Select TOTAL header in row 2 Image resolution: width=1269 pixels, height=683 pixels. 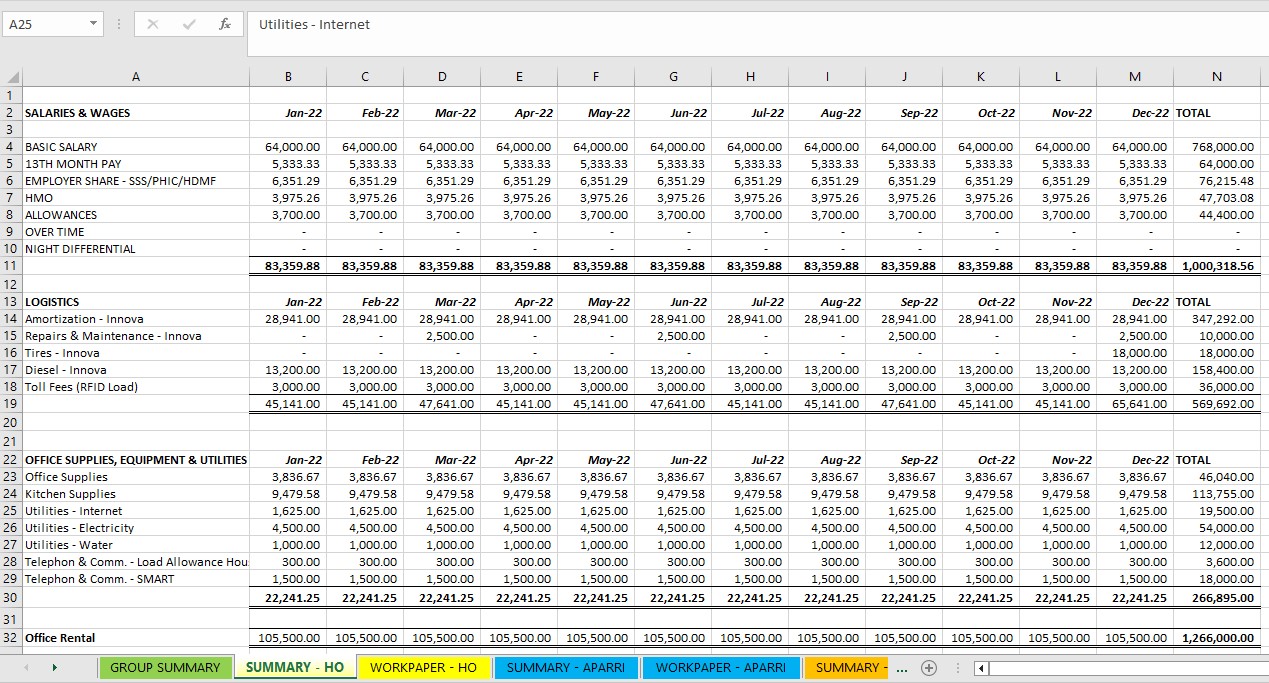(x=1216, y=113)
